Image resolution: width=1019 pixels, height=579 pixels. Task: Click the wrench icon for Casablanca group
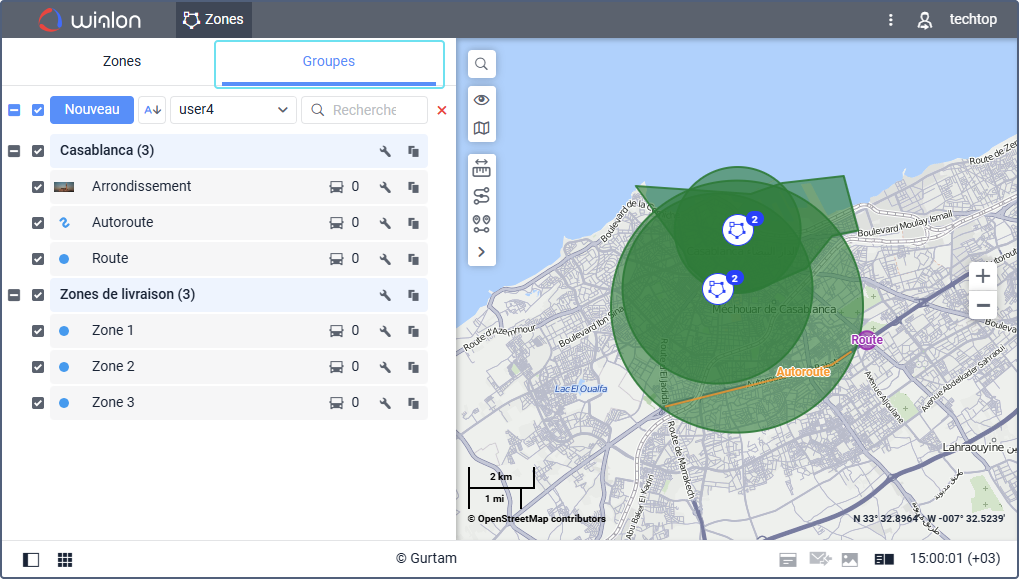coord(385,151)
